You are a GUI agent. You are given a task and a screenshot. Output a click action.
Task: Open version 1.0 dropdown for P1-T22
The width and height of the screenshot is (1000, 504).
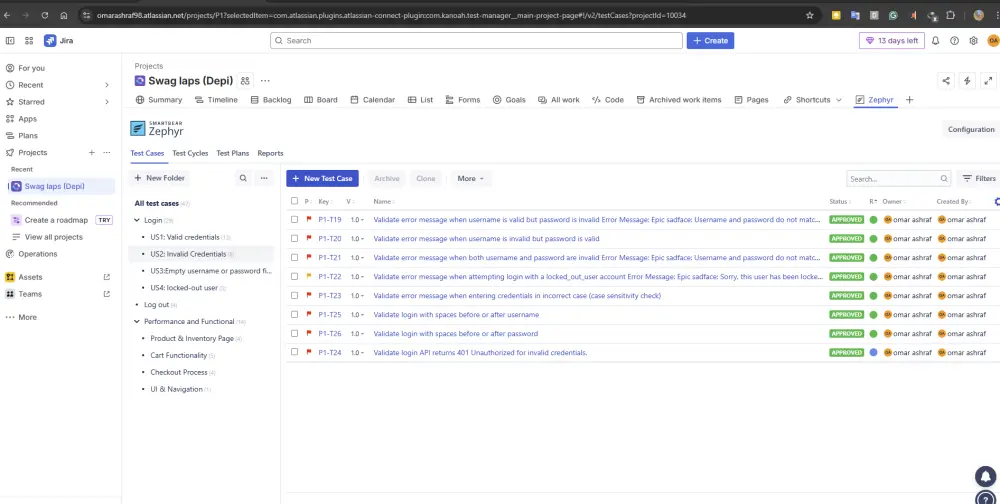click(357, 276)
